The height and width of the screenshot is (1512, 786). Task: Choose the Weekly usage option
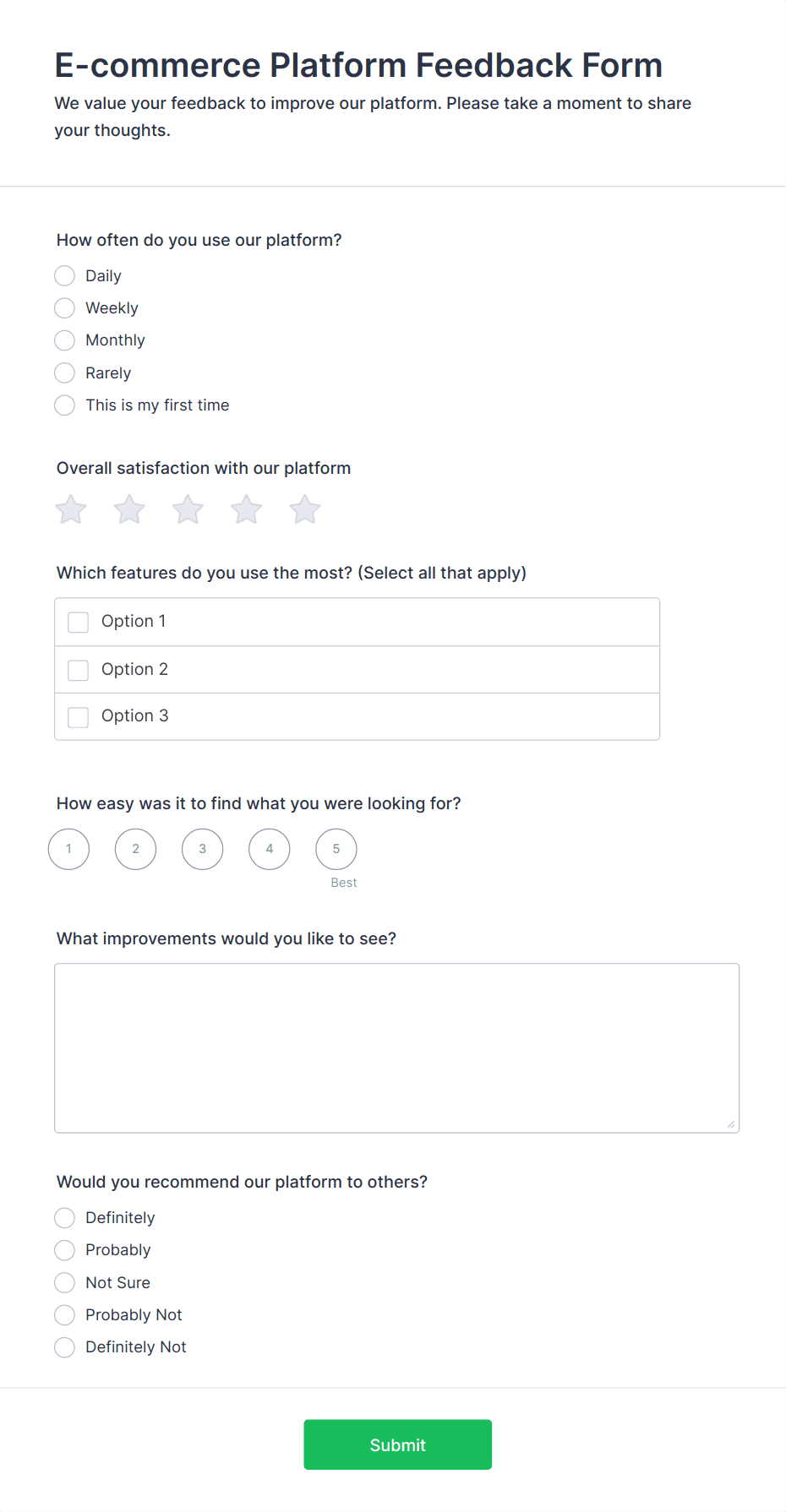(65, 308)
